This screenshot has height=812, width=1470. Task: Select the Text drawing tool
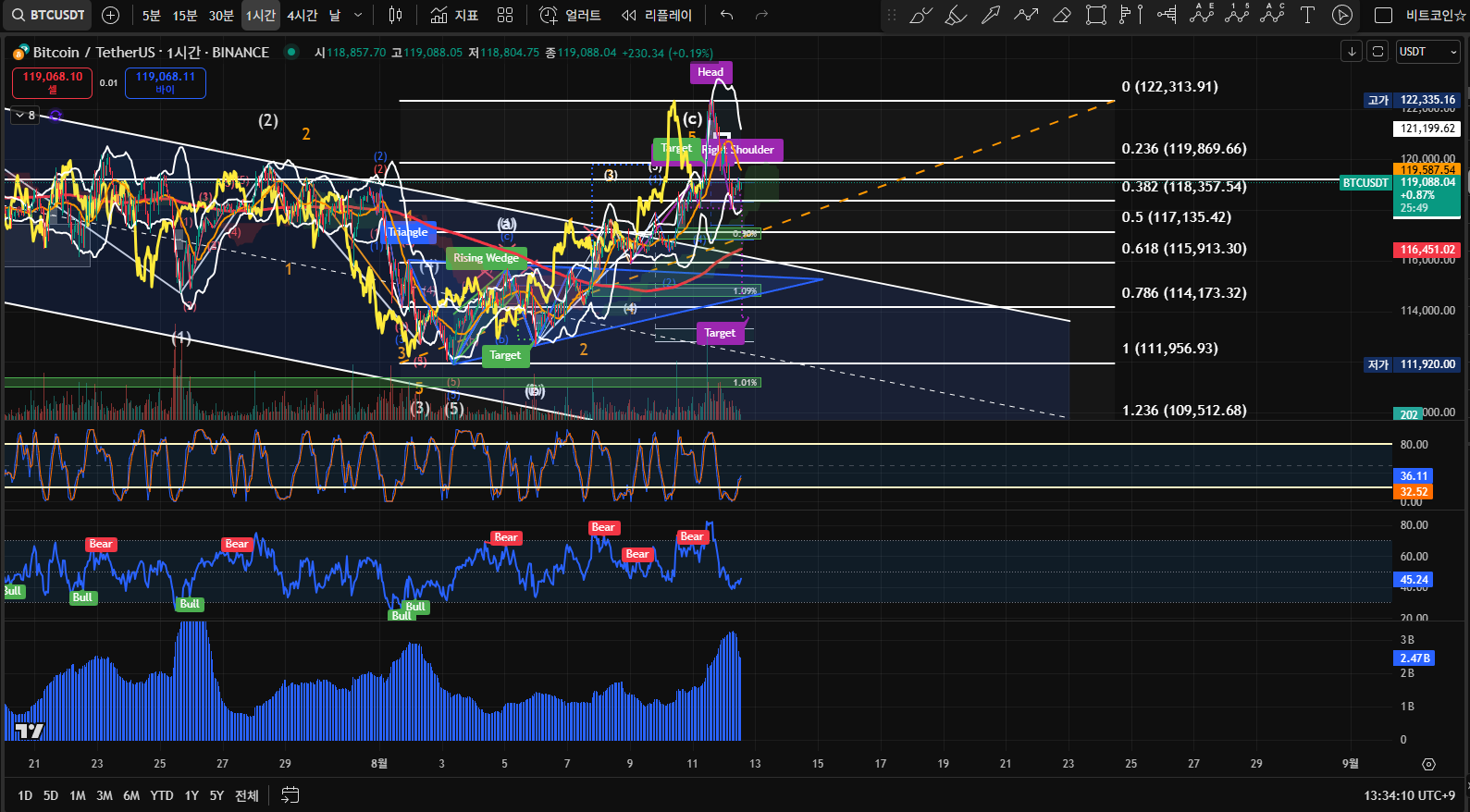[1307, 15]
